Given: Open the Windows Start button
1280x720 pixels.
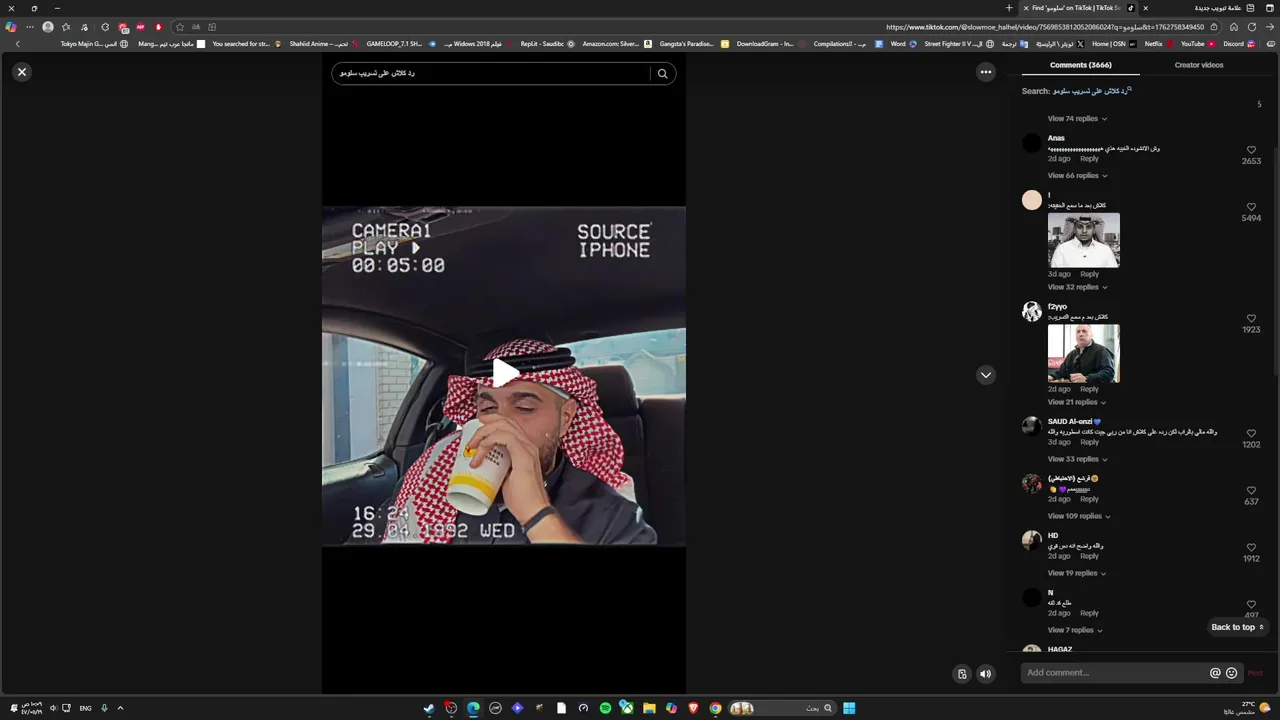Looking at the screenshot, I should [x=849, y=708].
